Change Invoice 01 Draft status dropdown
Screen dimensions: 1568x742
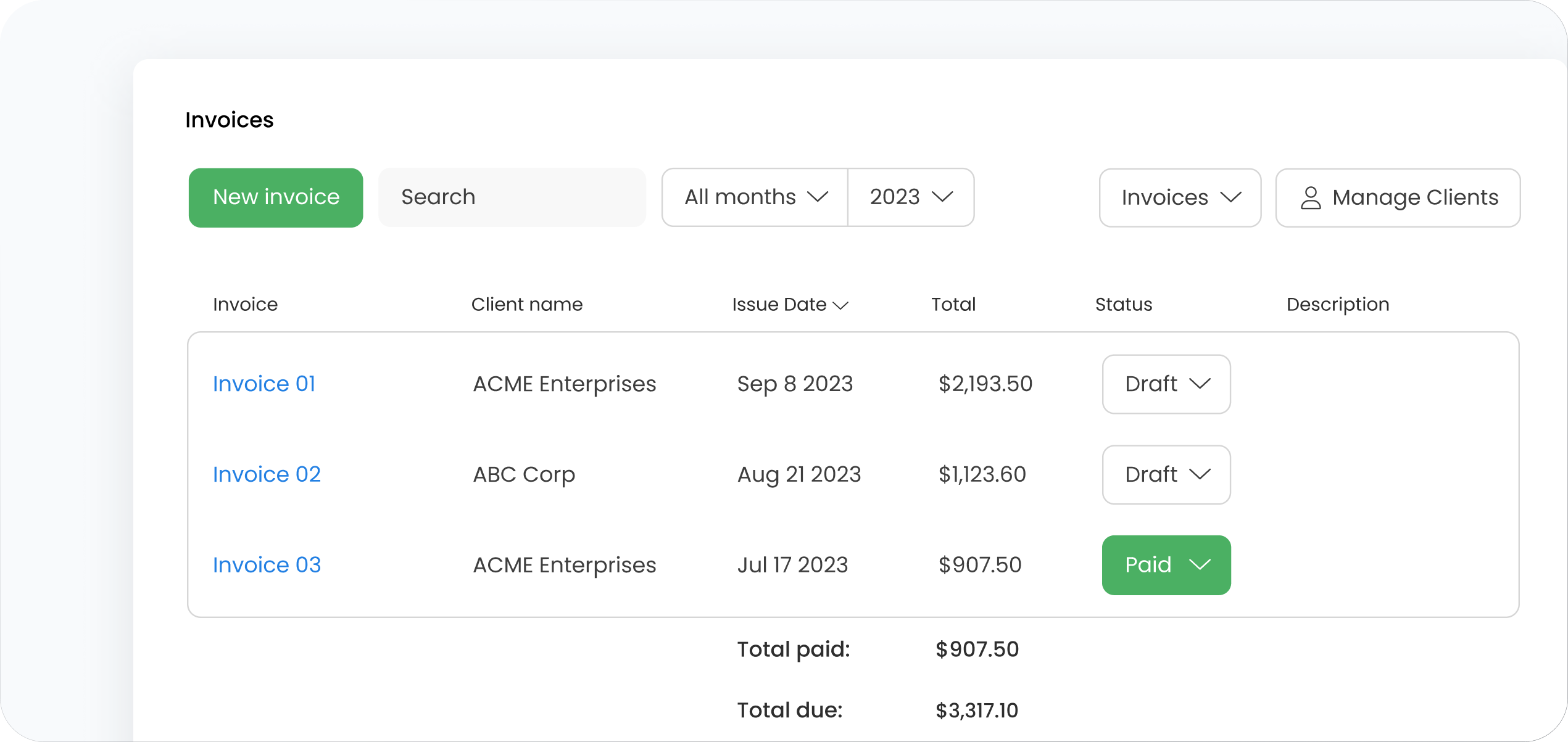(1166, 384)
